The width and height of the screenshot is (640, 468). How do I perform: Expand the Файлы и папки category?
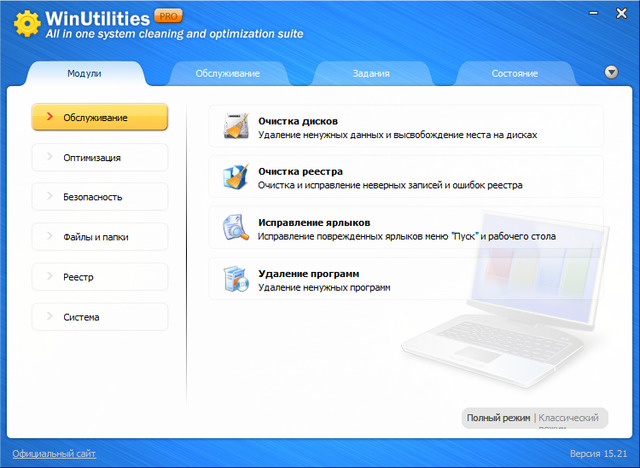click(x=99, y=237)
